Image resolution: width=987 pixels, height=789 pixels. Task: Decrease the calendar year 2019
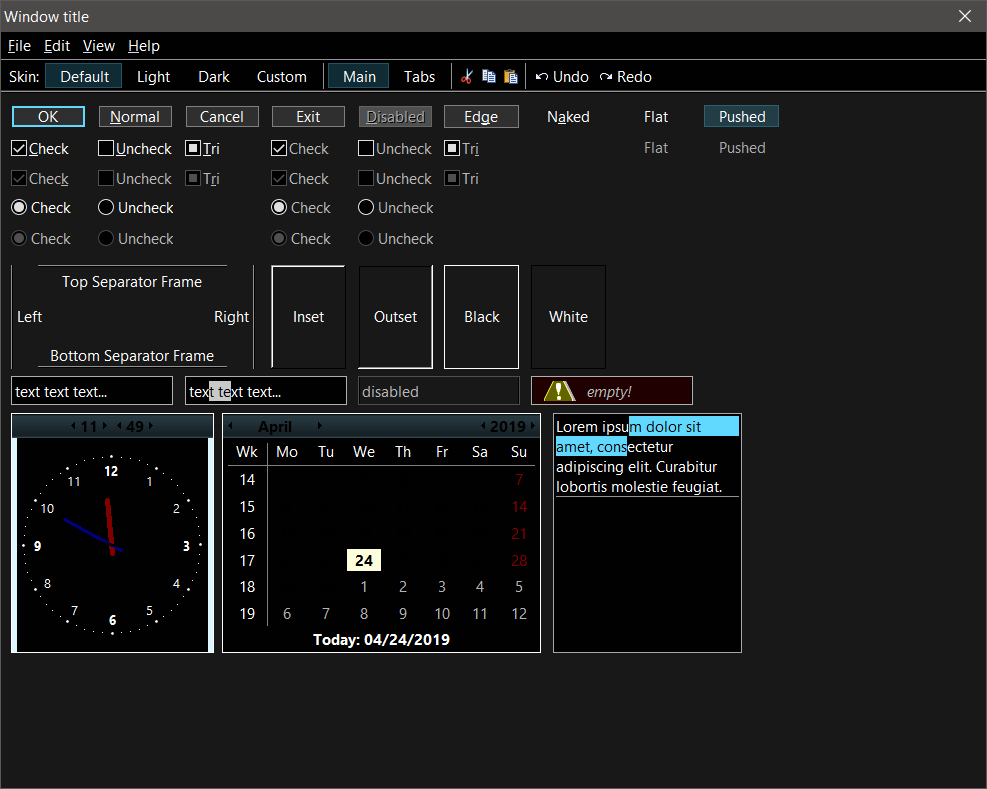pos(484,426)
